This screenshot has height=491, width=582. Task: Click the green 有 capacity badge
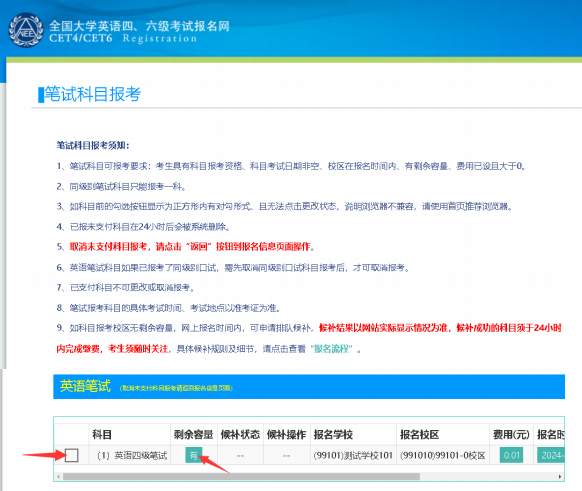[x=193, y=455]
